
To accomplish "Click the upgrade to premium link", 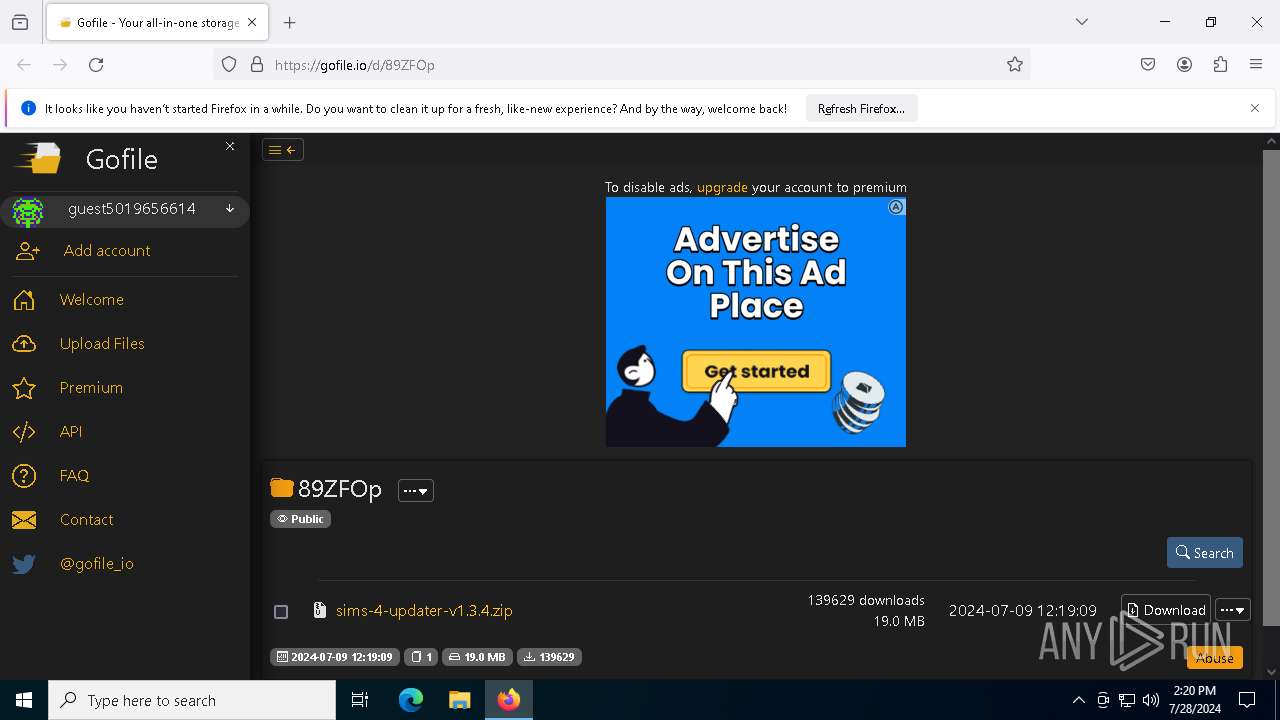I will point(722,187).
